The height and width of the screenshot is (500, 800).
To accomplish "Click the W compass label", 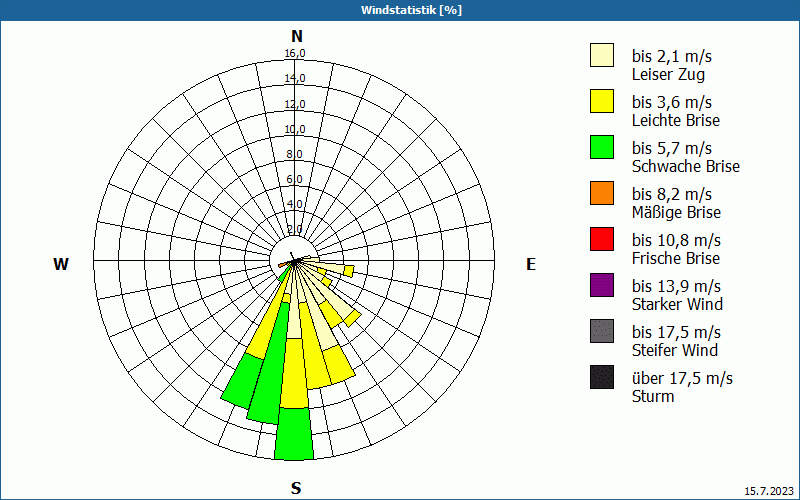I will [x=61, y=264].
